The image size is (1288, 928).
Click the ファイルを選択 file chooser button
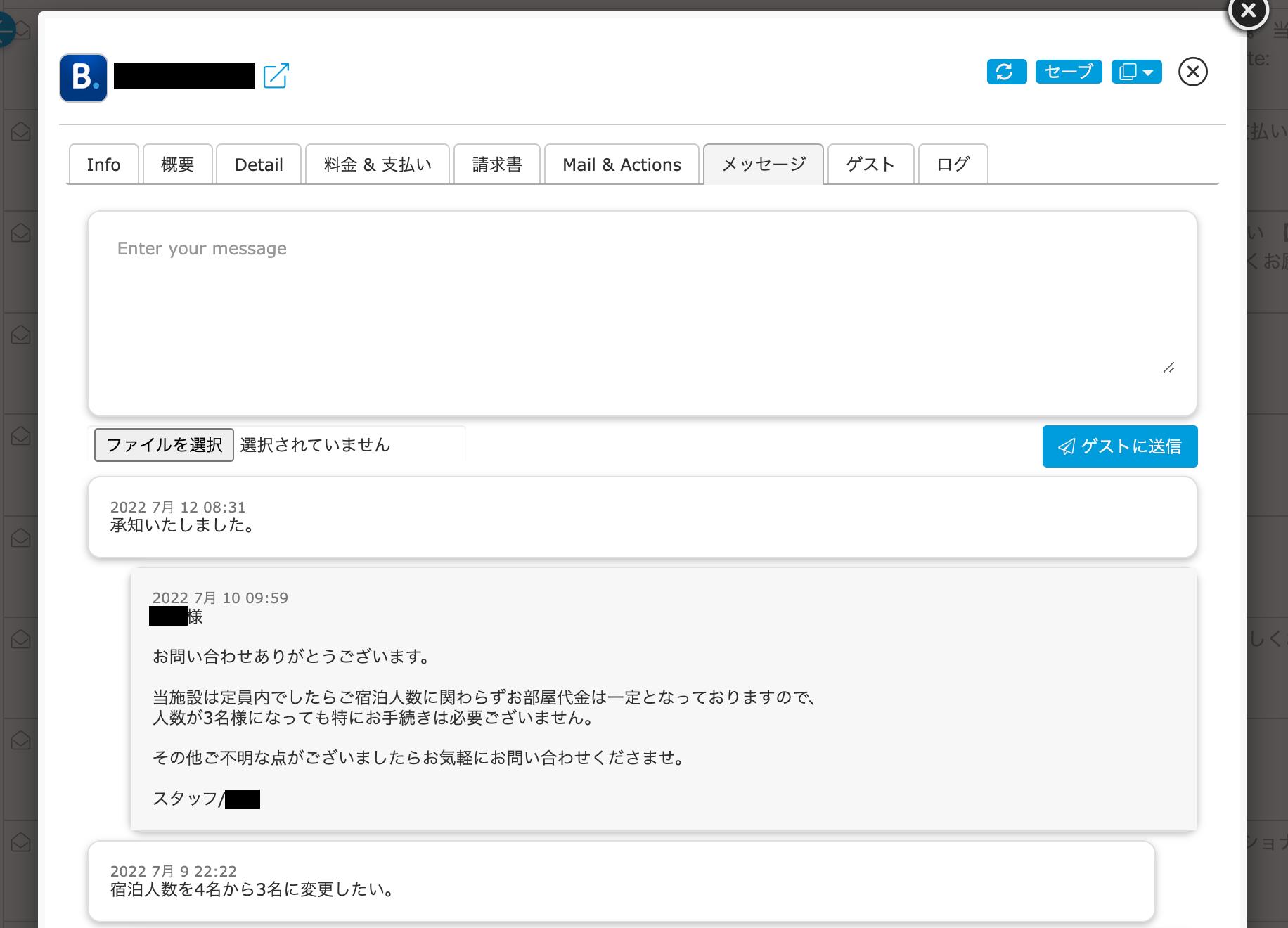coord(165,445)
